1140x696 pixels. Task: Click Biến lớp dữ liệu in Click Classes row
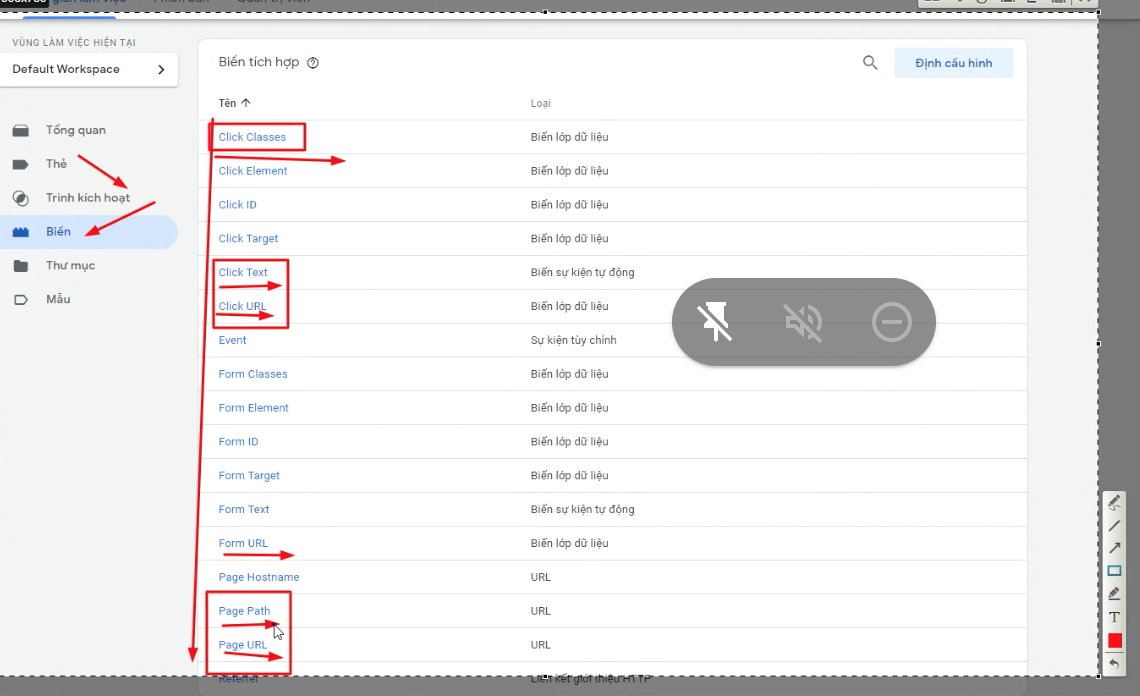[569, 137]
